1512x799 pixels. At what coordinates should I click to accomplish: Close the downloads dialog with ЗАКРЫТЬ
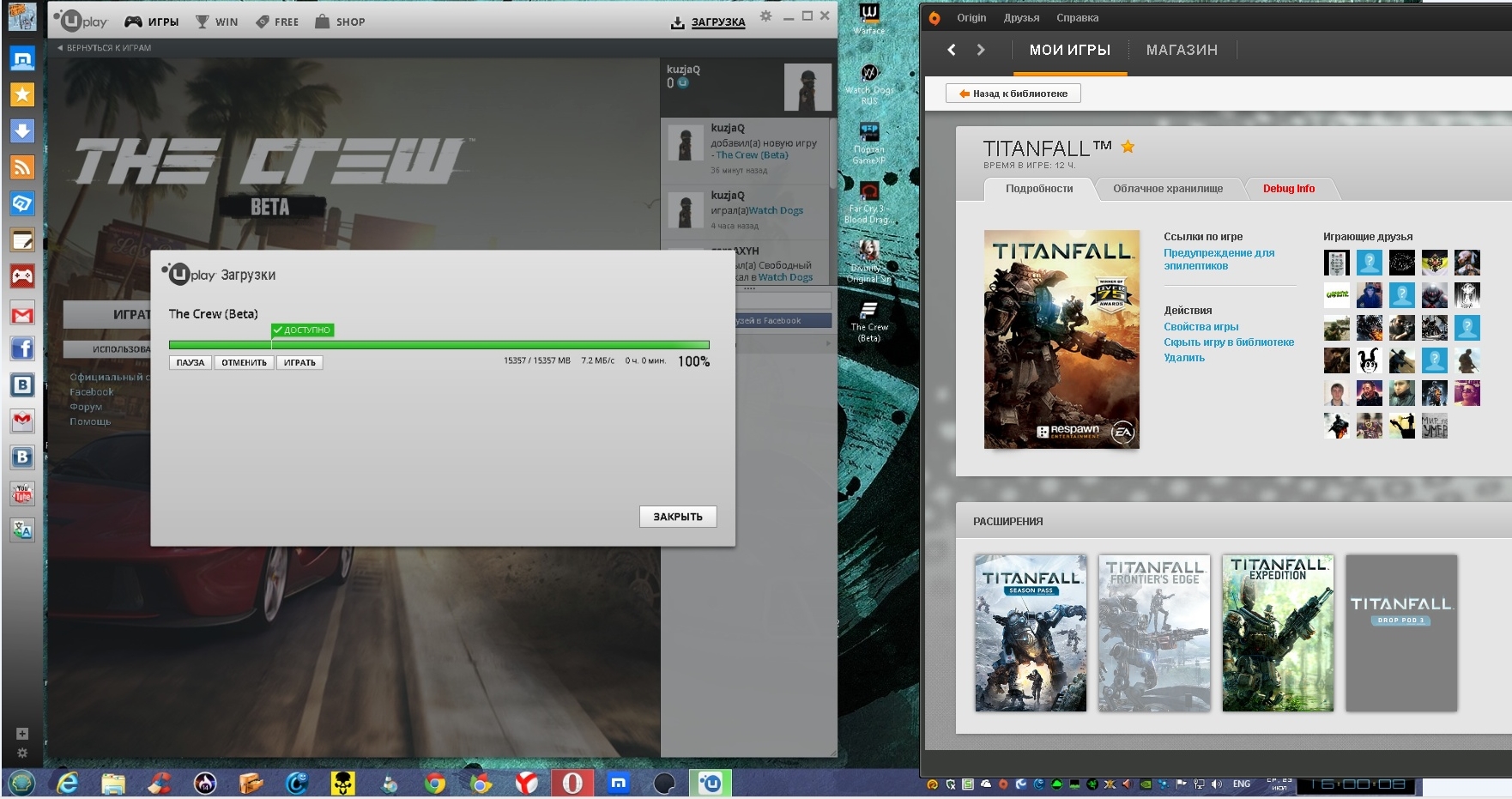[678, 517]
